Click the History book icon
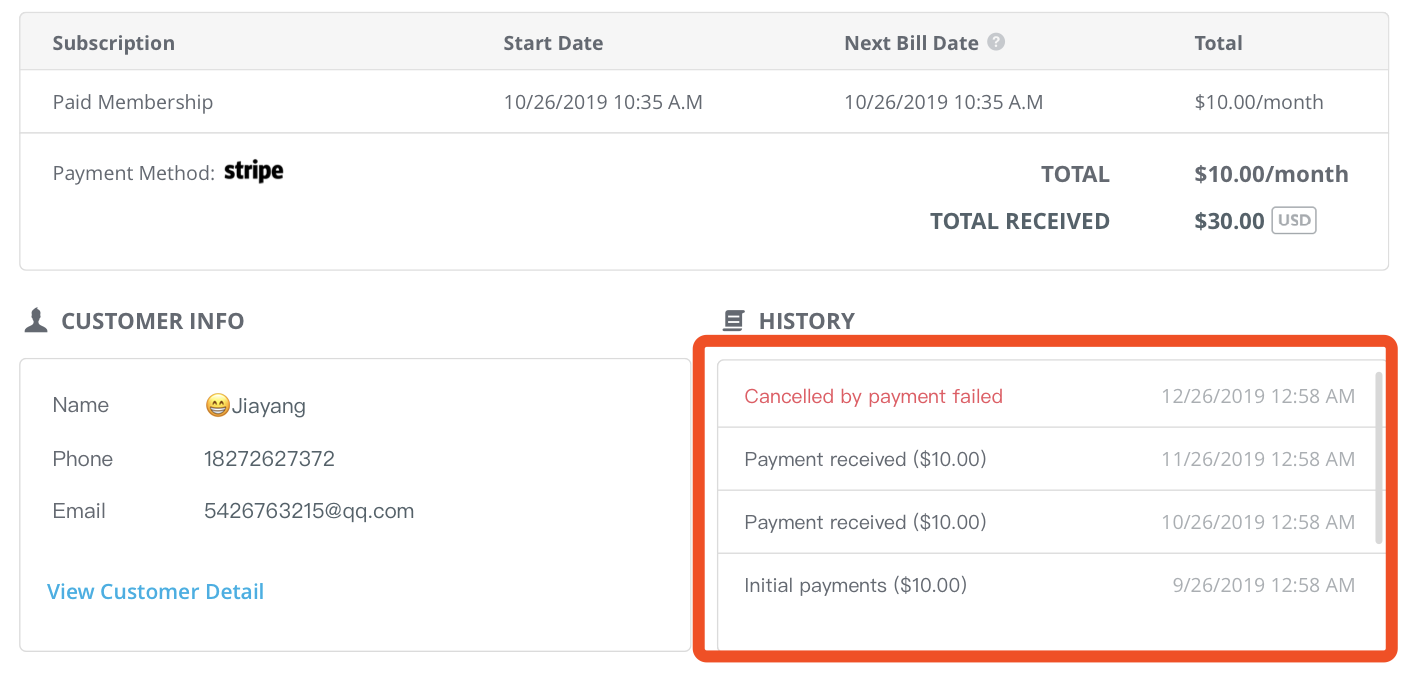The width and height of the screenshot is (1416, 682). 734,321
